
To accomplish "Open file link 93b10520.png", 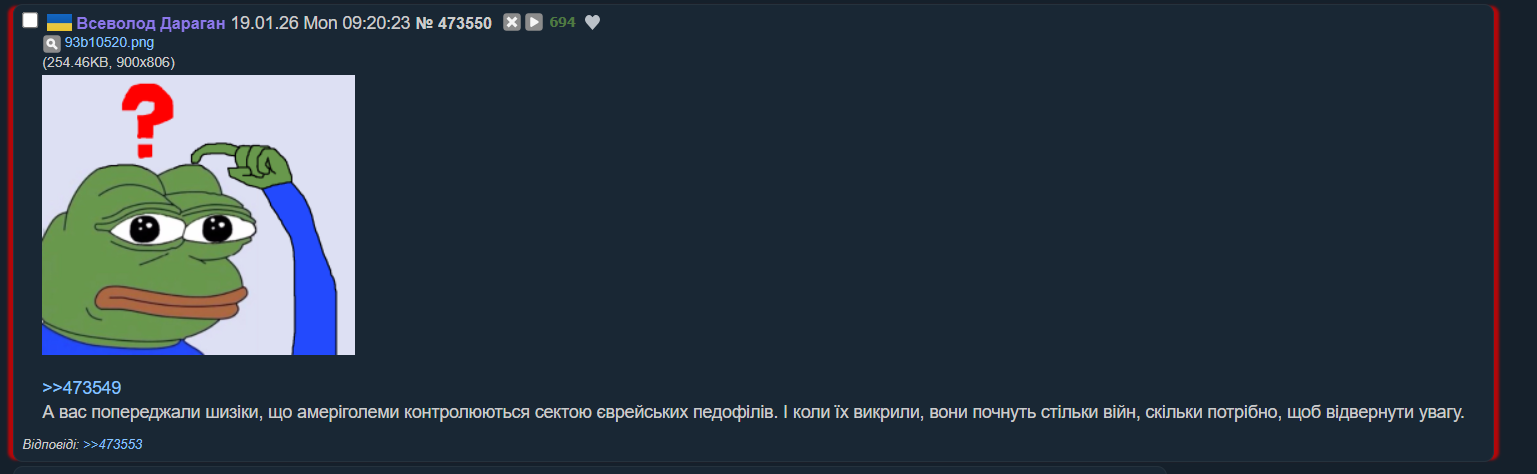I will click(x=109, y=43).
